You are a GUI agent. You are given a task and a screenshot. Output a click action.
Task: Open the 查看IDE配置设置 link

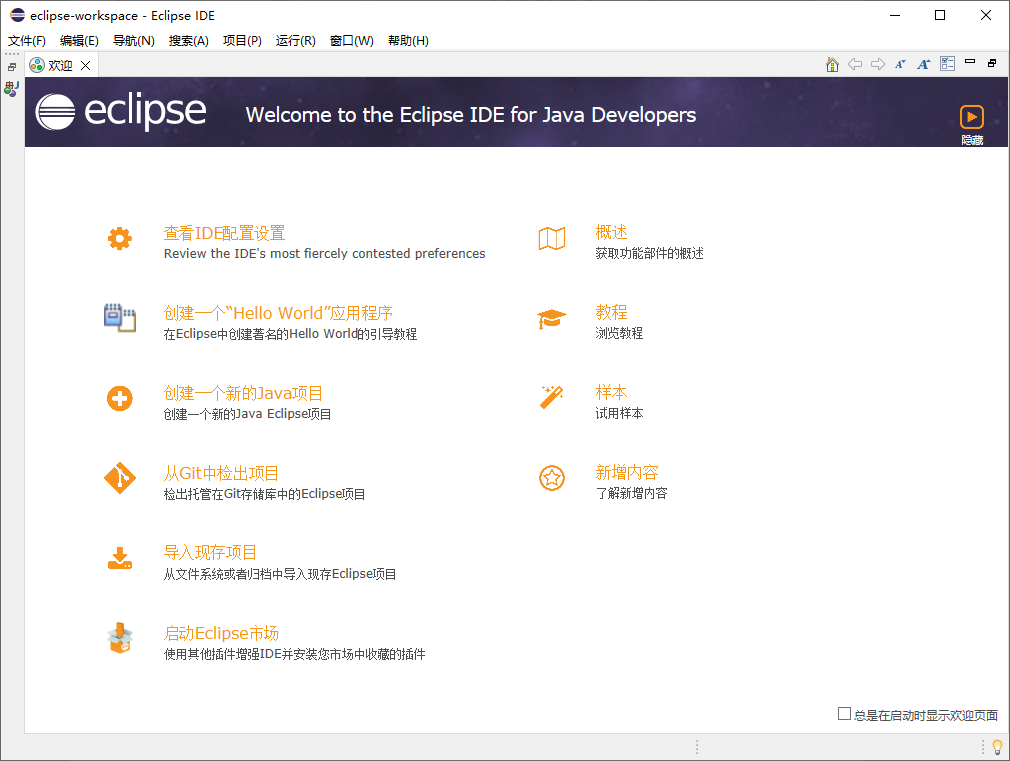point(224,233)
